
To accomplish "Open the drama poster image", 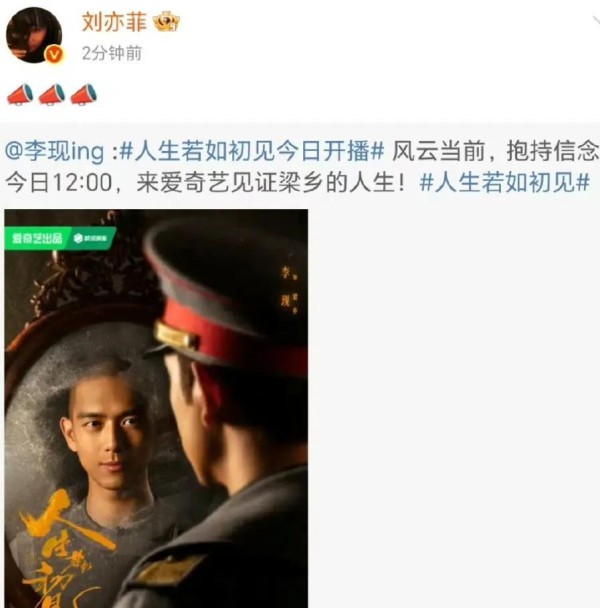I will (x=156, y=408).
